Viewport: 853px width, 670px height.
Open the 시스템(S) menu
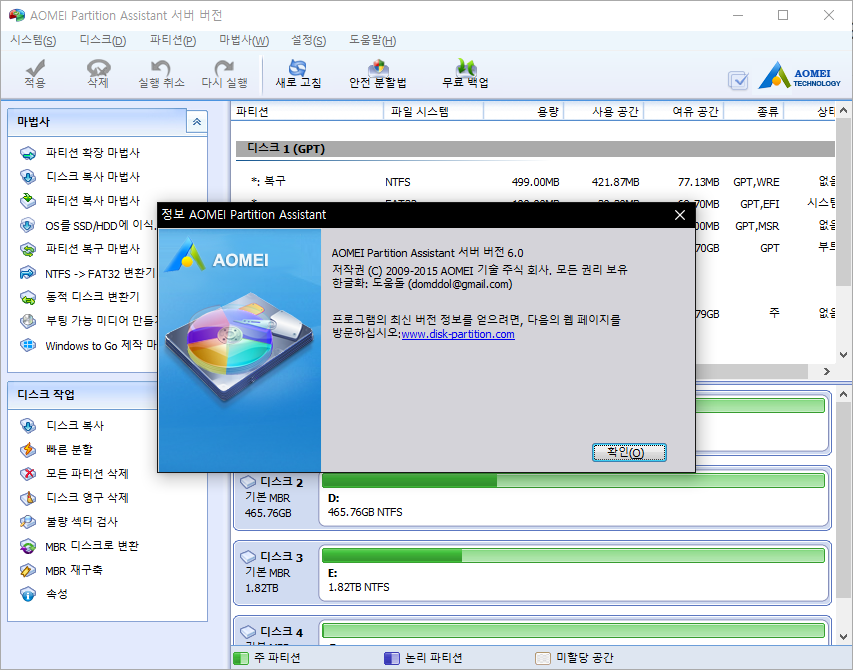click(33, 40)
